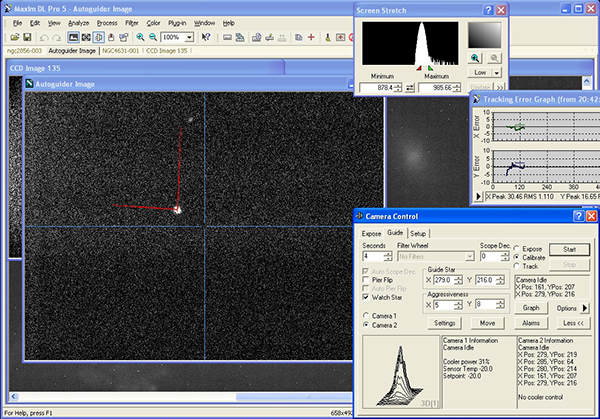This screenshot has height=419, width=600.
Task: Uncheck the Watch Star checkbox
Action: pyautogui.click(x=367, y=297)
